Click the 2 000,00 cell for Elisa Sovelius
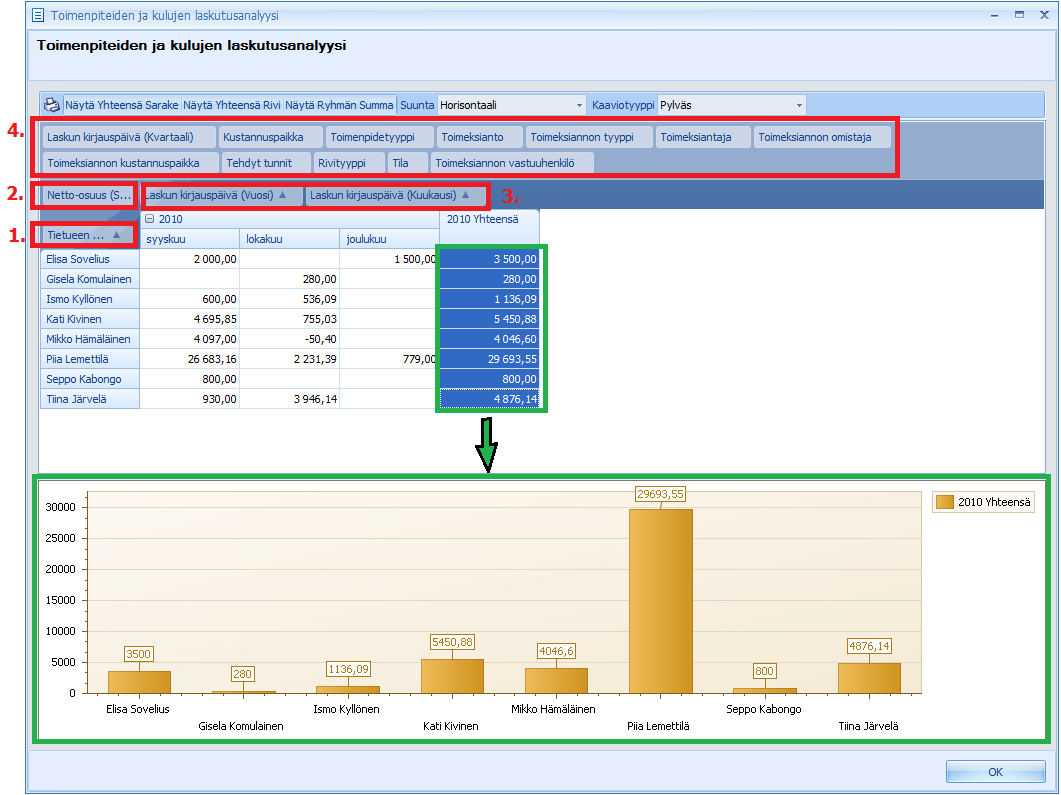This screenshot has width=1061, height=795. pyautogui.click(x=189, y=259)
